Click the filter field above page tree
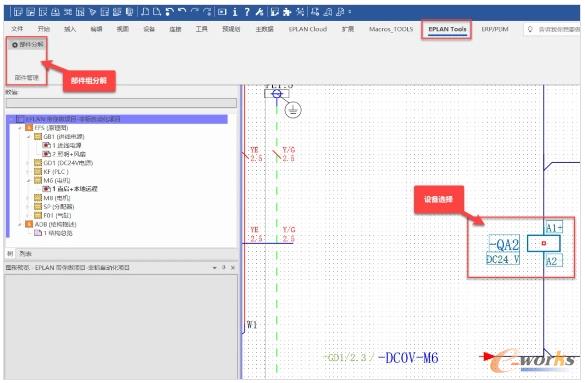The image size is (585, 383). (121, 103)
